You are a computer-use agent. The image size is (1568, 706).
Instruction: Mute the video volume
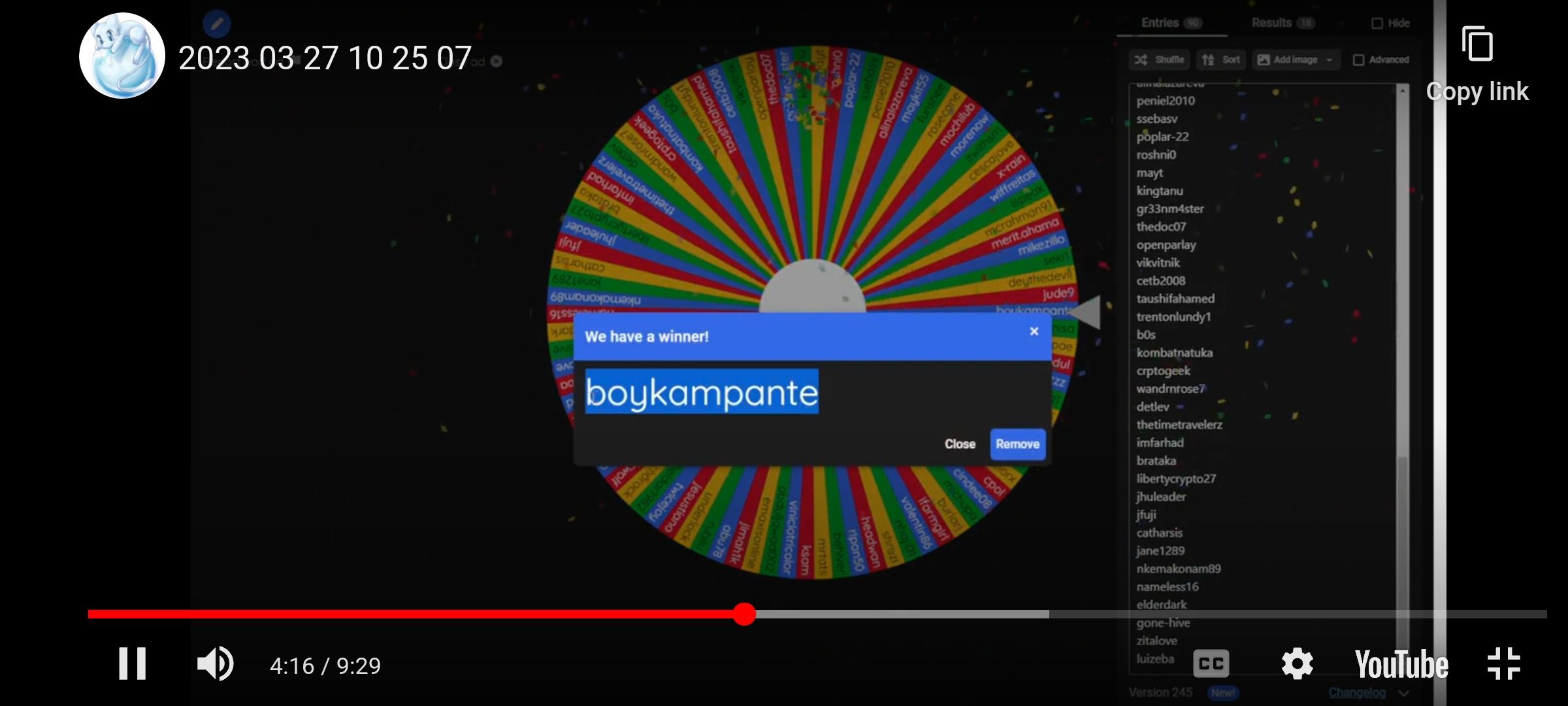pos(216,664)
